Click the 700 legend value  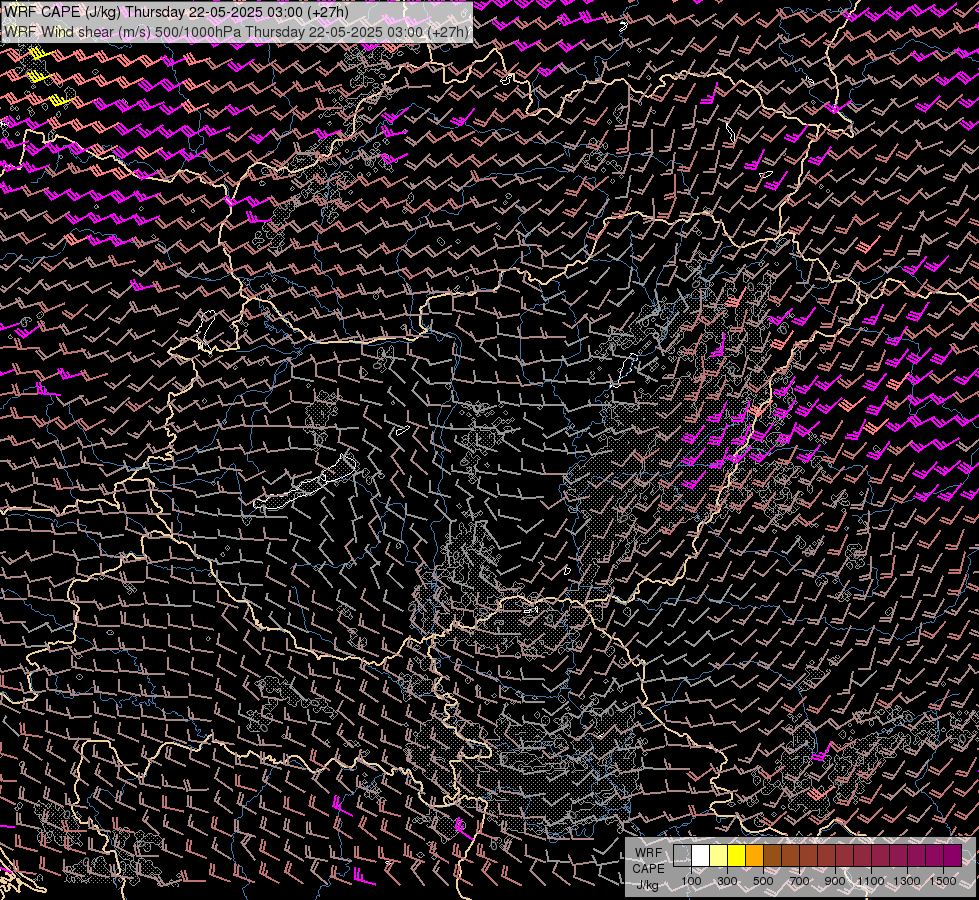point(799,881)
